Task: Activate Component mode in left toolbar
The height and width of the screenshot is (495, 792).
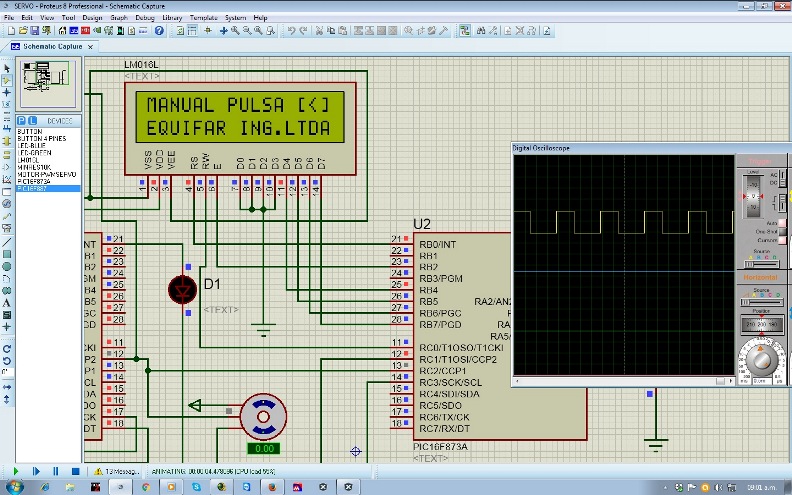Action: coord(7,80)
